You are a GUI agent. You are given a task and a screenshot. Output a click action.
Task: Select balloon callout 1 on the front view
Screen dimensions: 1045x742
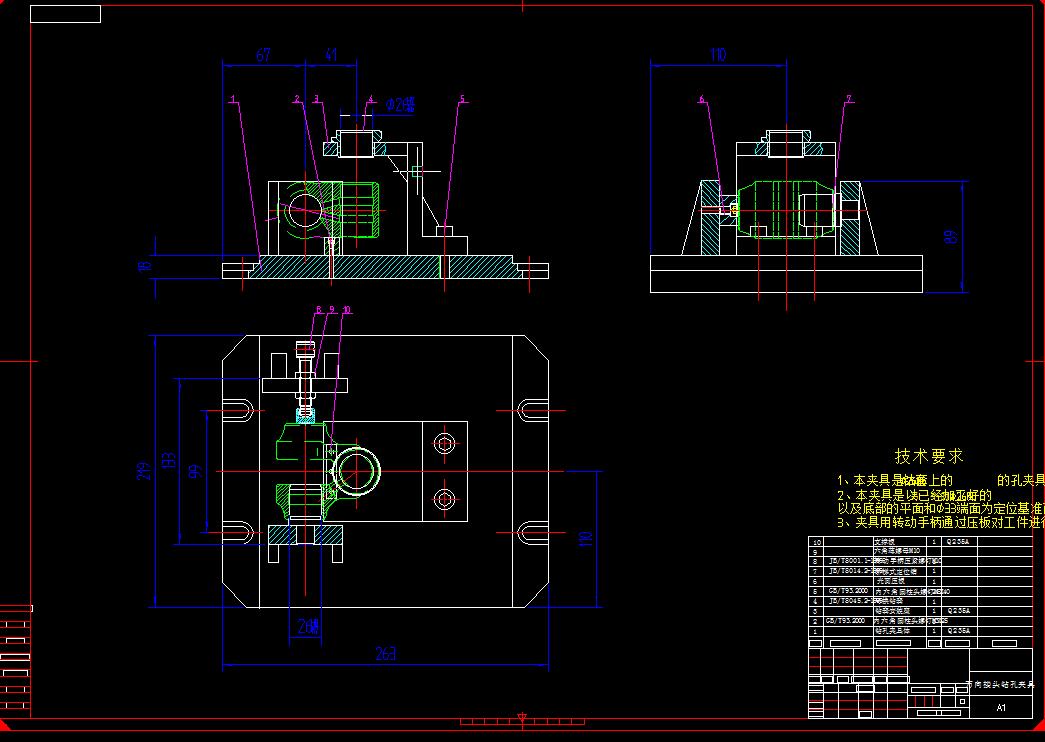tap(232, 99)
